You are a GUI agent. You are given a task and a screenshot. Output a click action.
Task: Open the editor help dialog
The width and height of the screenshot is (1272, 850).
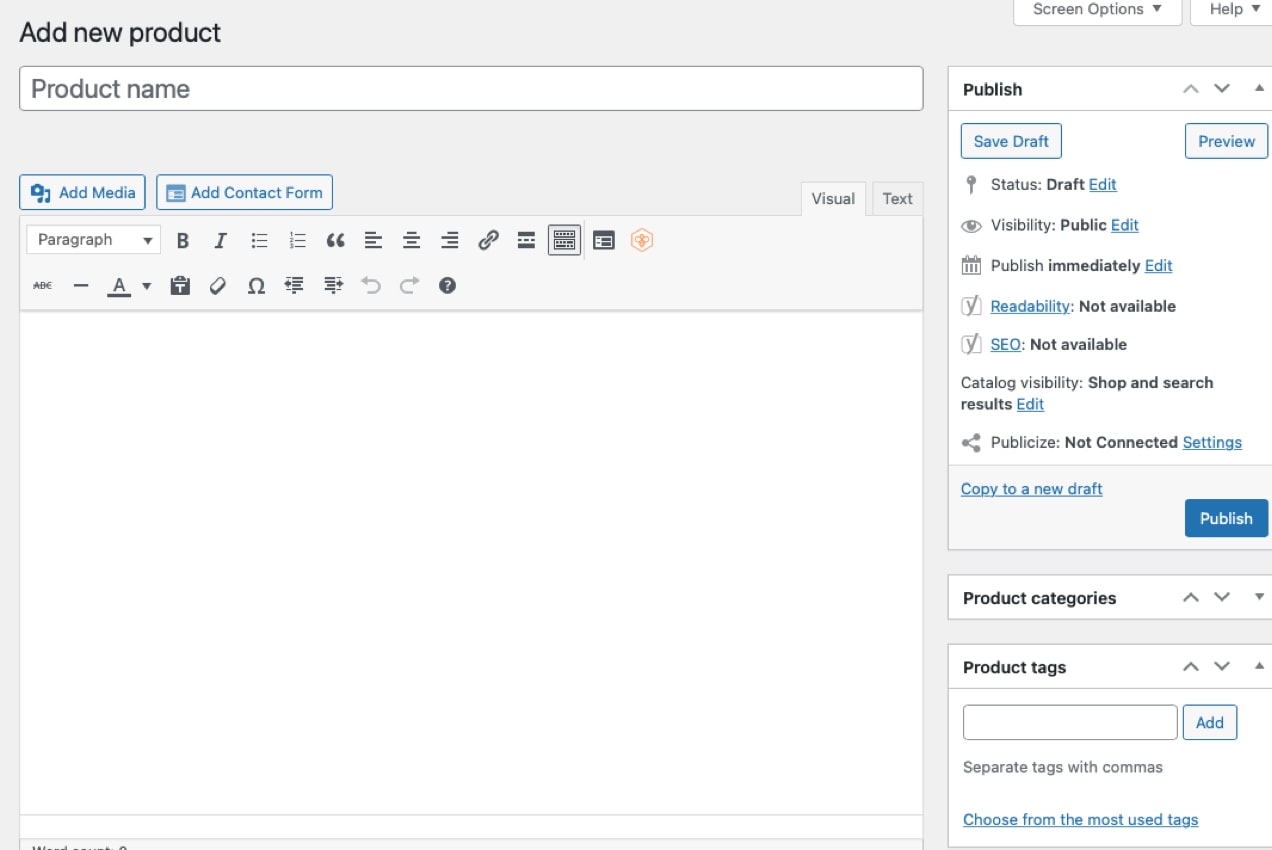tap(447, 286)
